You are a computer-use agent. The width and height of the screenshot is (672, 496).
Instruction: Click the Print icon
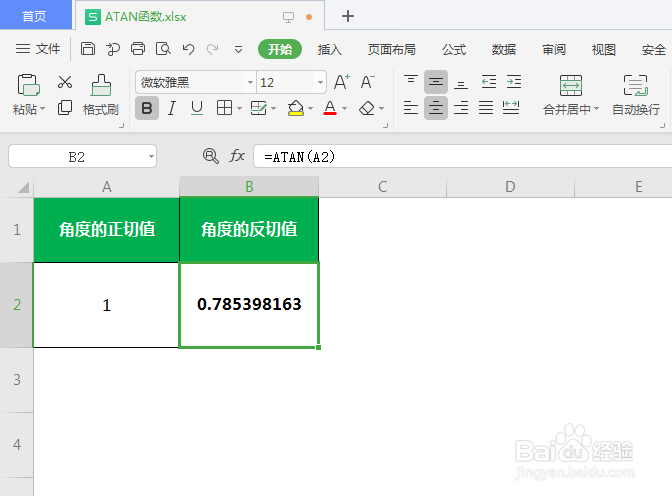(138, 49)
